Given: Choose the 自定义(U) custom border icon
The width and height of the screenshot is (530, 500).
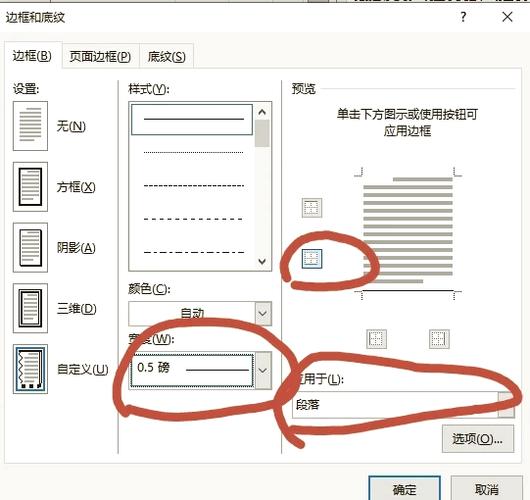Looking at the screenshot, I should pos(30,369).
